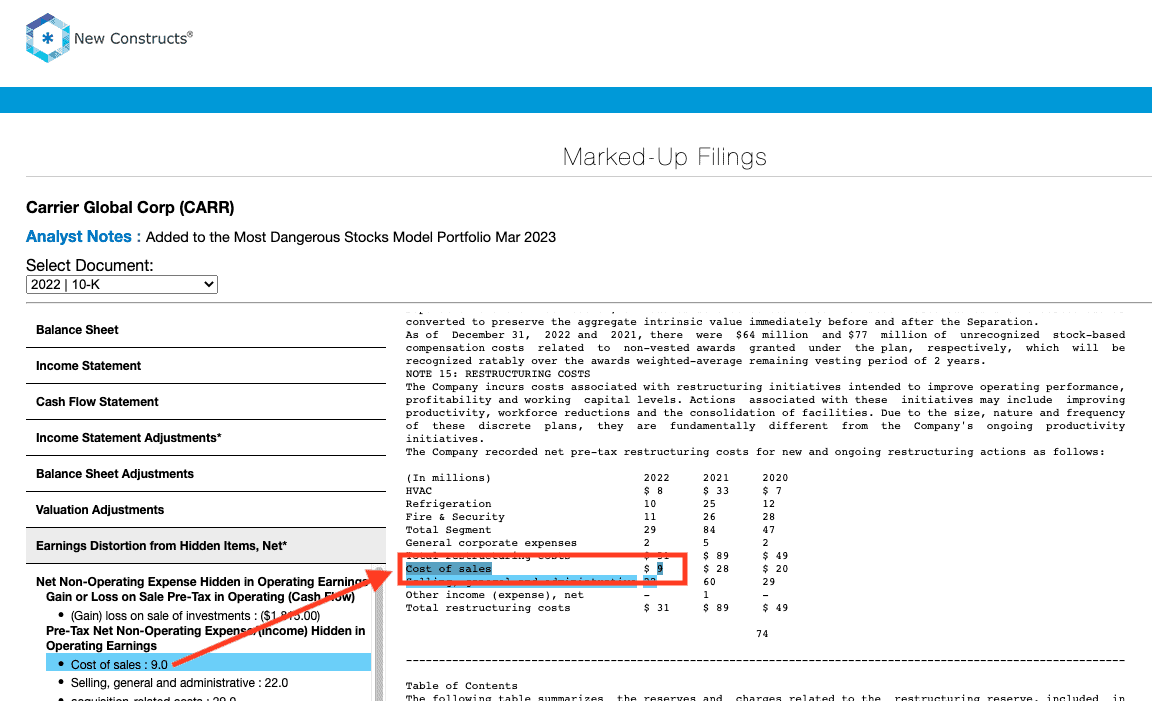Click the left panel vertical scrollbar
The image size is (1152, 701).
[379, 634]
